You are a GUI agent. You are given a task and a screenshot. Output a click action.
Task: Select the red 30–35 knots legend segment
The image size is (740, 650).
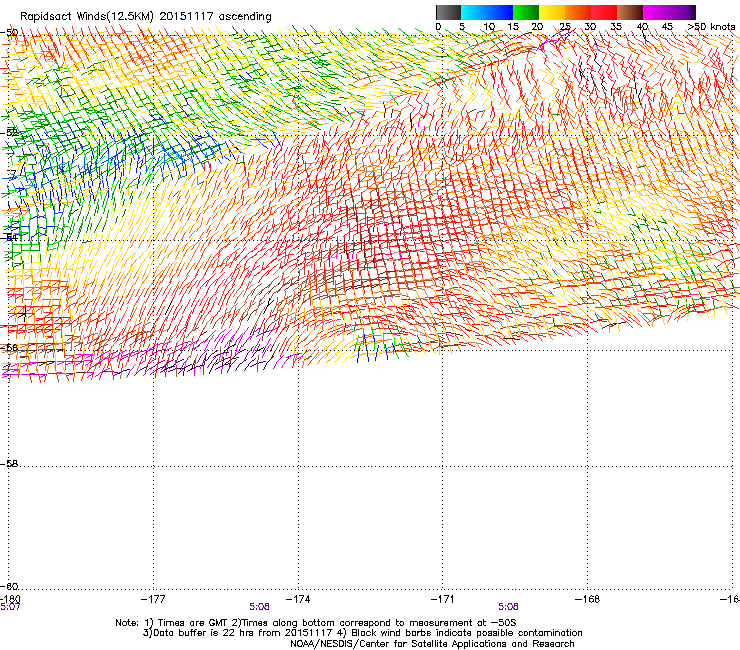coord(604,12)
